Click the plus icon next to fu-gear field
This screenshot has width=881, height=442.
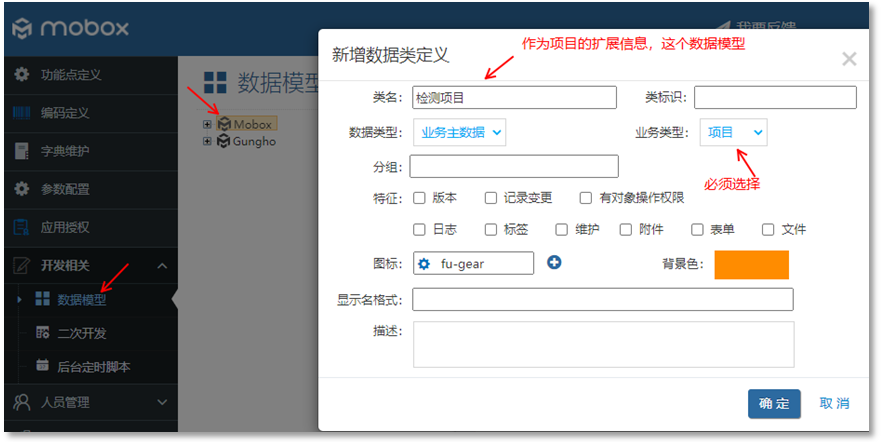(x=554, y=262)
